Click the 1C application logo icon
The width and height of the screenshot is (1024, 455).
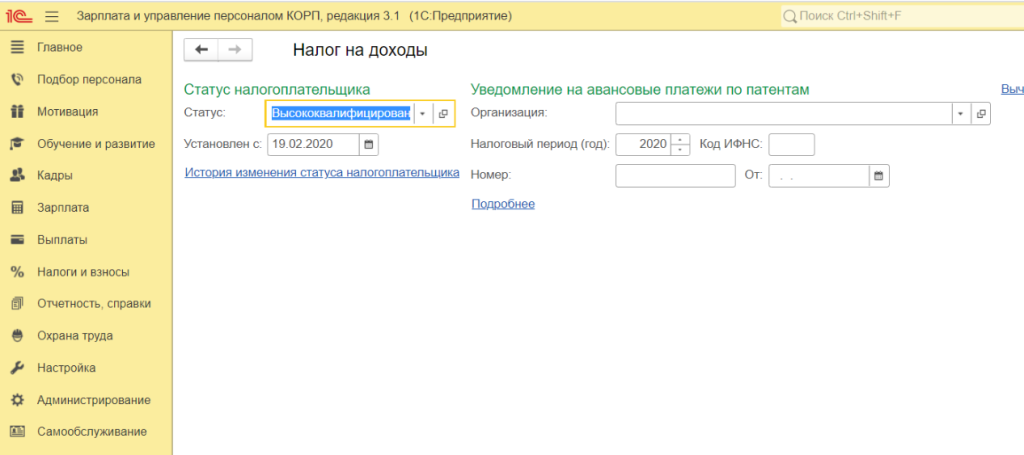click(x=20, y=16)
